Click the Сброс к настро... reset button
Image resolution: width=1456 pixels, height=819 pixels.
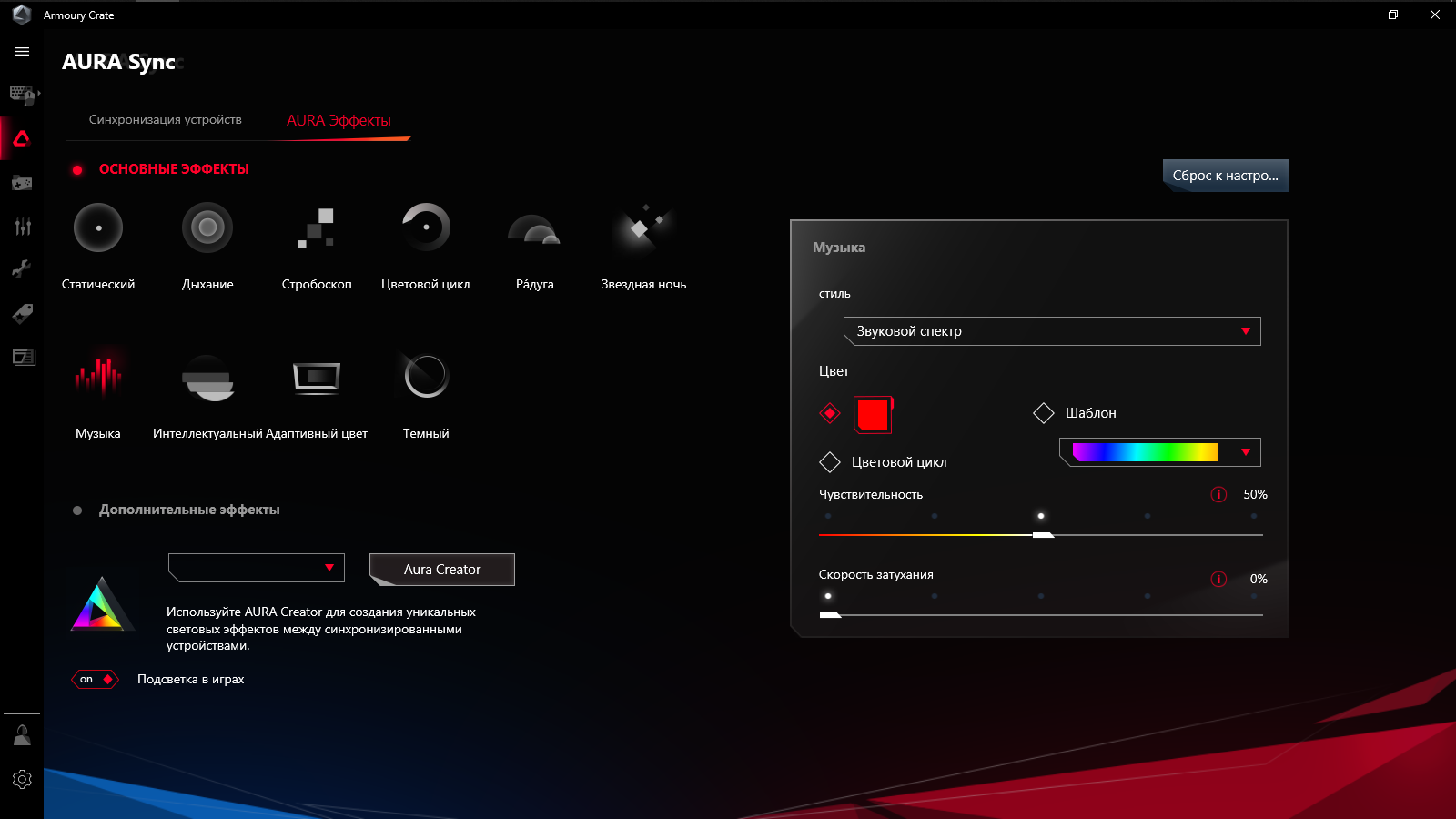tap(1226, 176)
